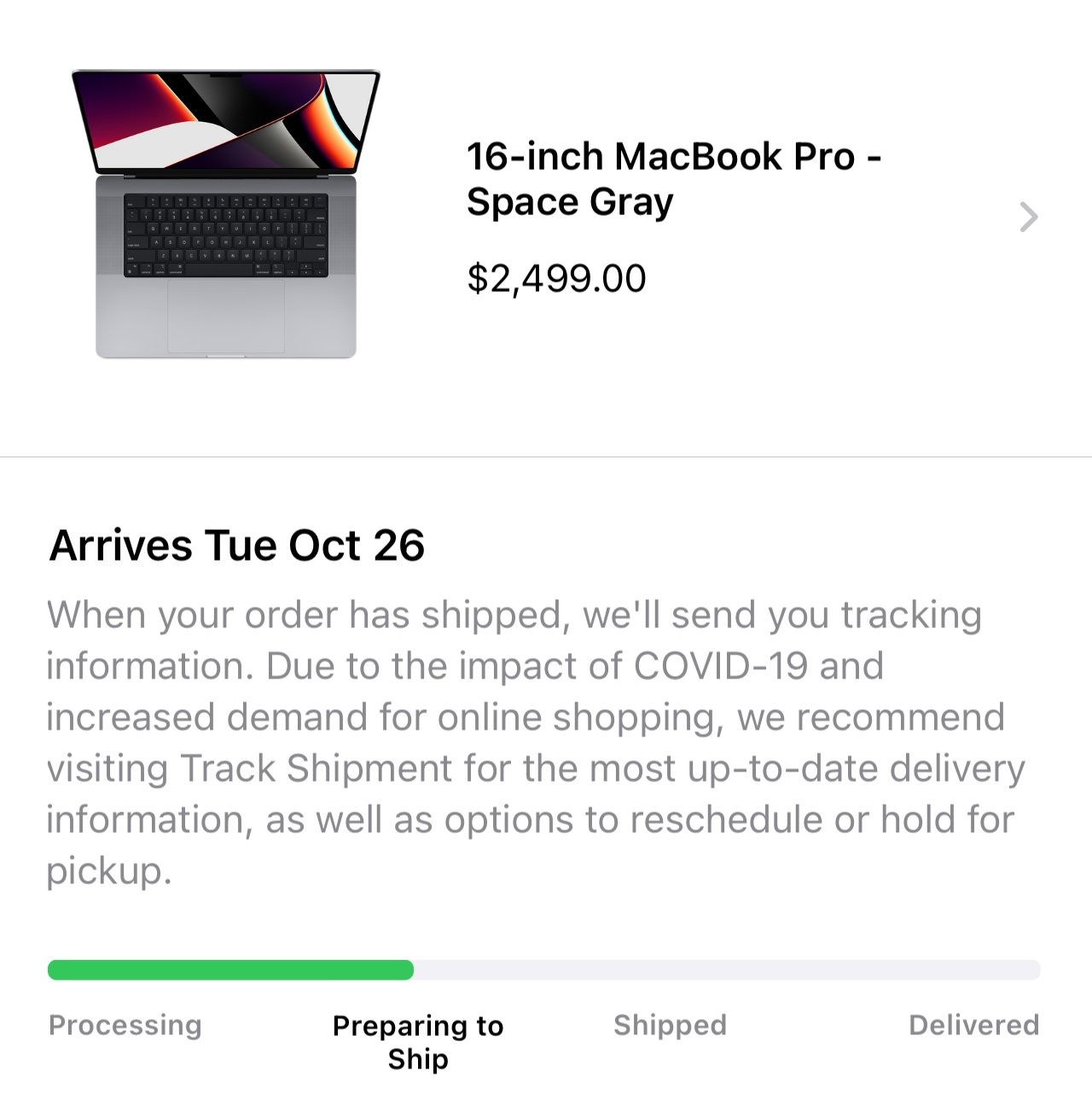Select the Delivered status step
Image resolution: width=1092 pixels, height=1111 pixels.
click(973, 1025)
